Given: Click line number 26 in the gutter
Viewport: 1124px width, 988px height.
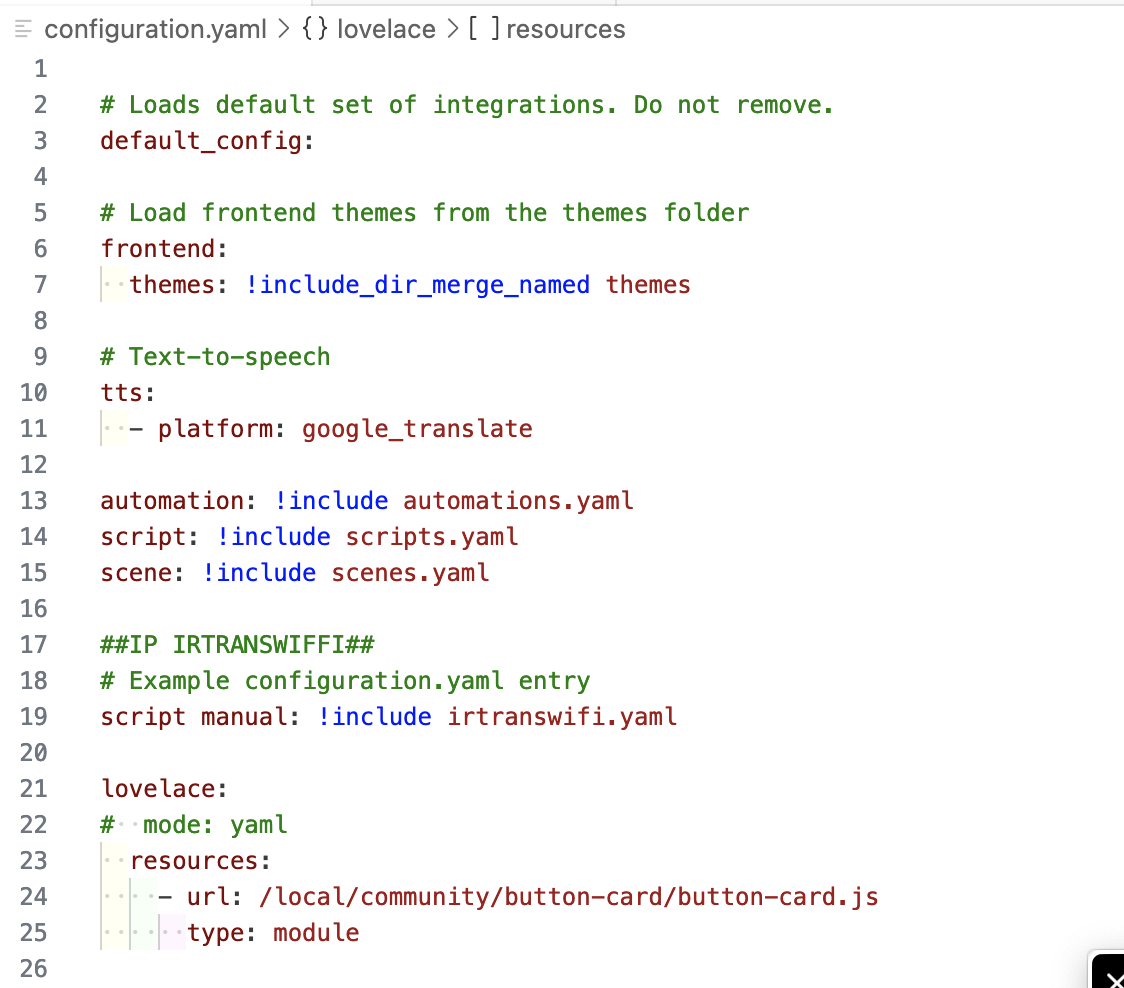Looking at the screenshot, I should [x=34, y=968].
